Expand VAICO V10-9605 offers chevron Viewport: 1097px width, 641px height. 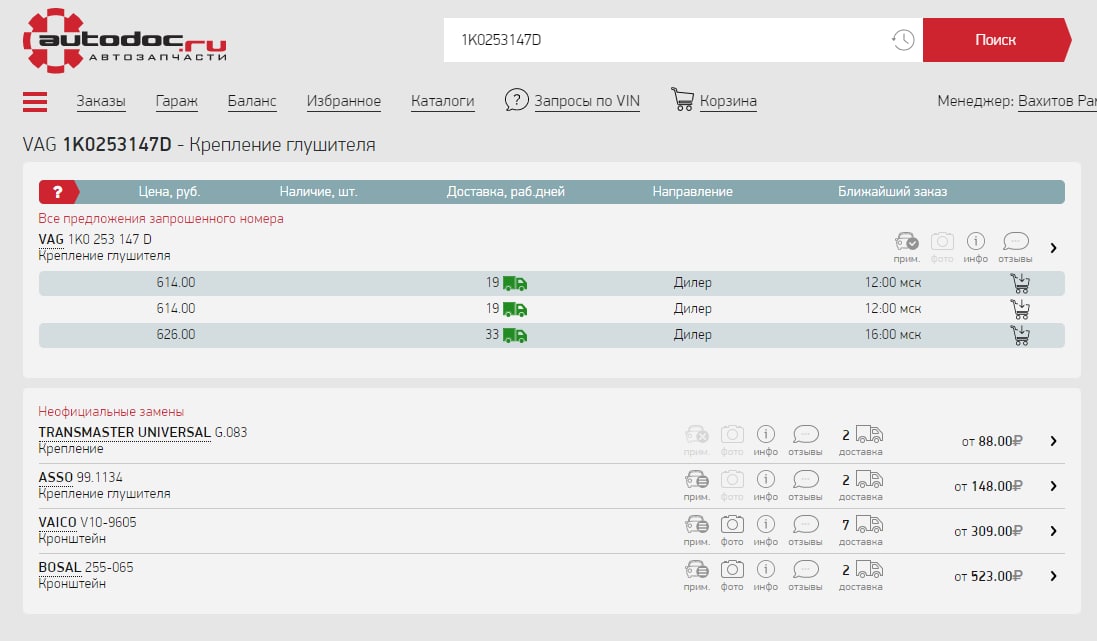1054,531
